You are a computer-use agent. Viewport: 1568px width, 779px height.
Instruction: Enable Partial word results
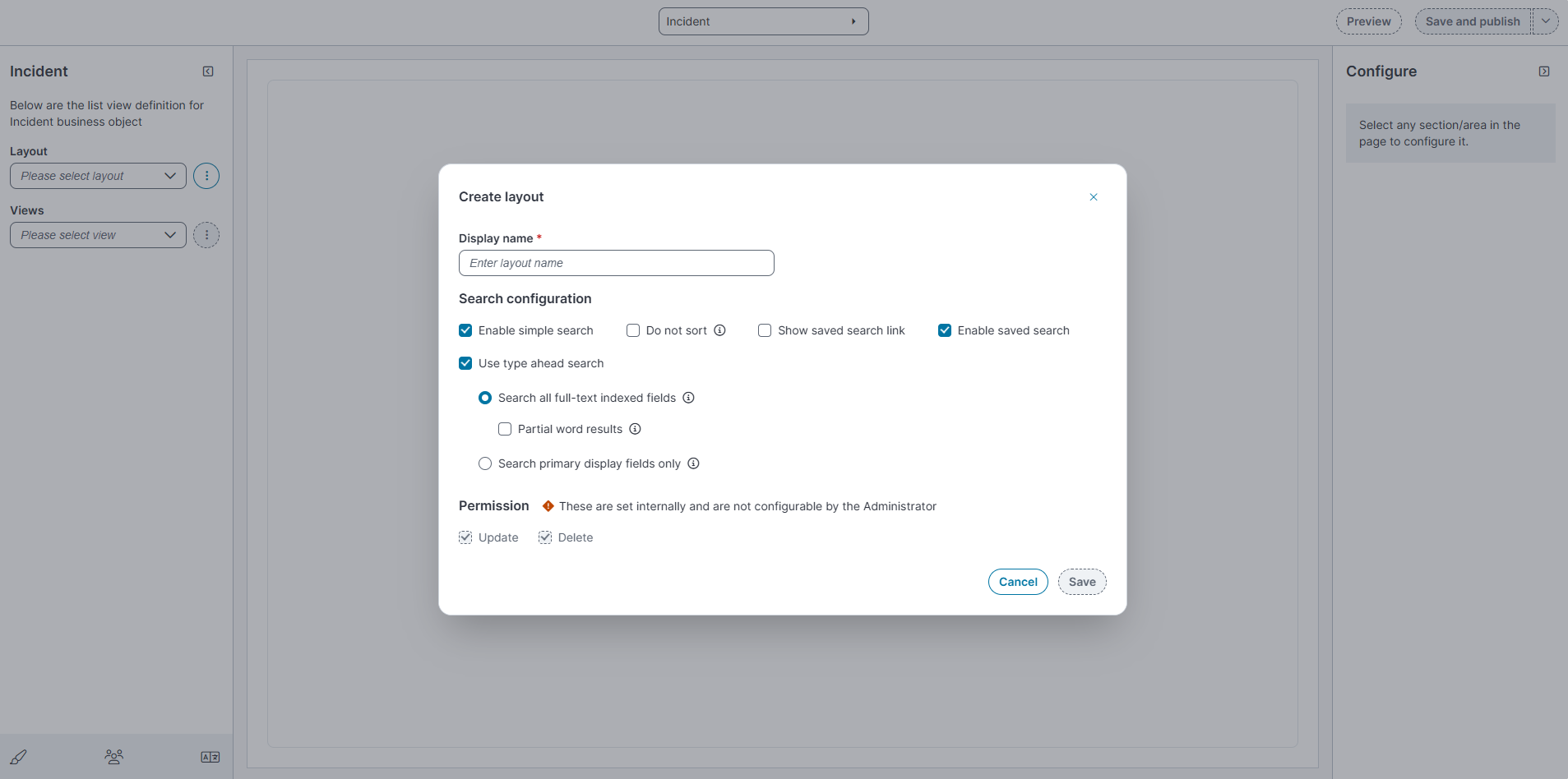coord(505,429)
